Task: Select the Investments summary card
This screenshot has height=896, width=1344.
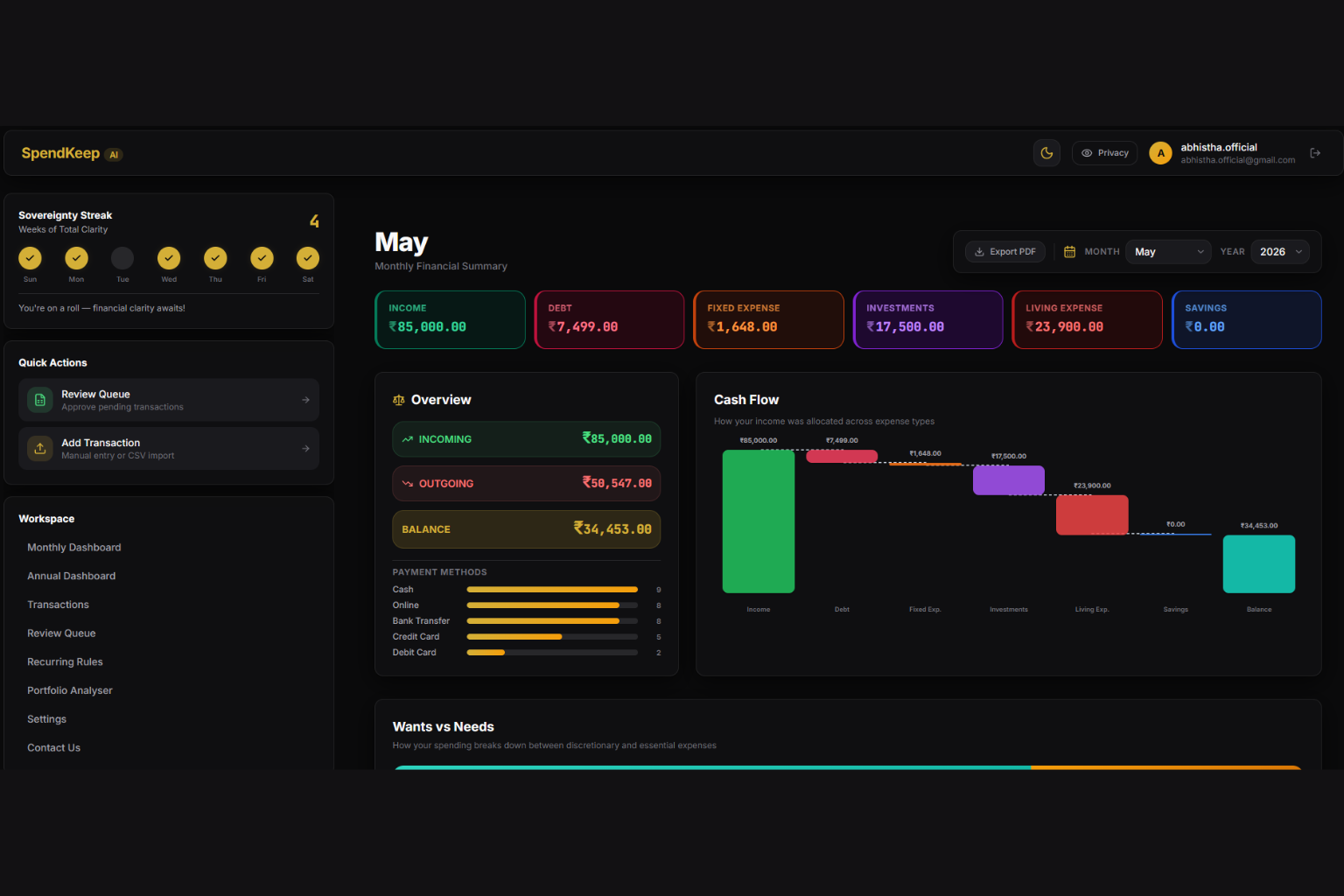Action: coord(928,320)
